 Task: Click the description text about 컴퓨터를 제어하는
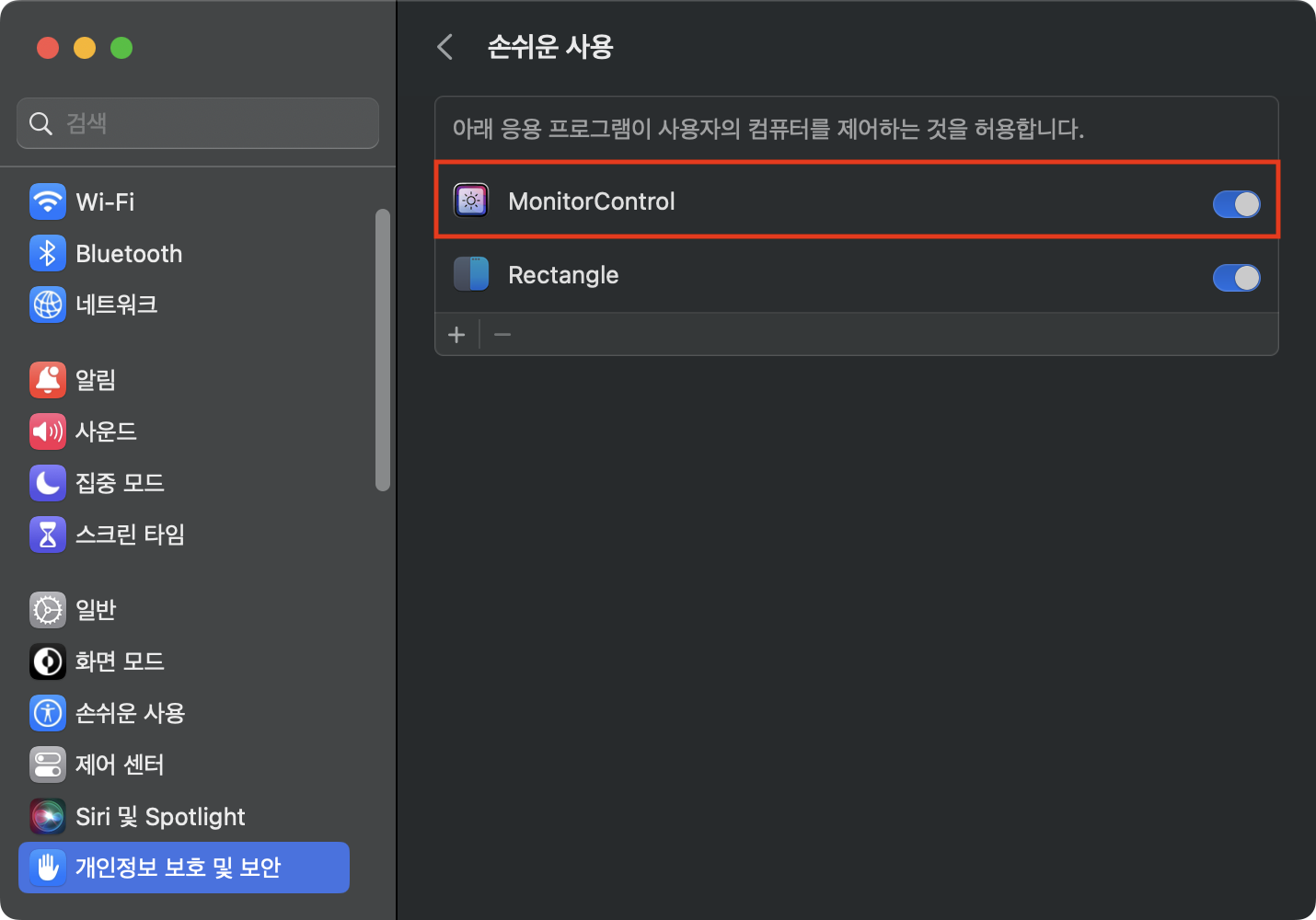[x=768, y=129]
